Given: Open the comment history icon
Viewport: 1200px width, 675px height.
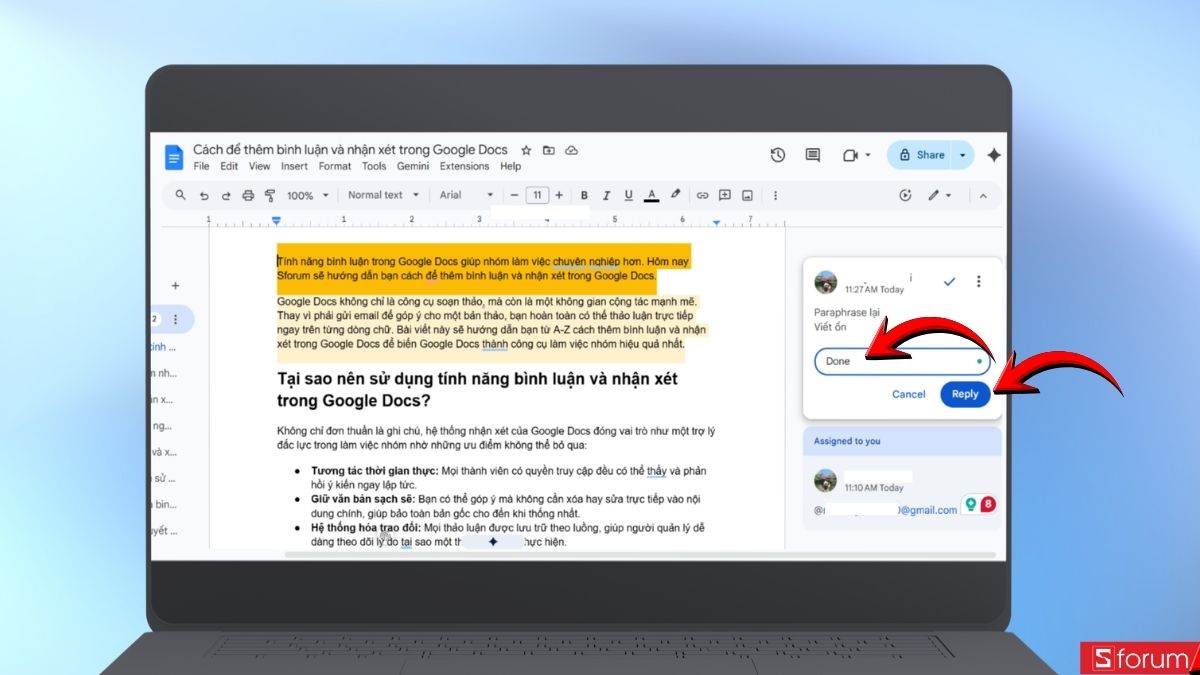Looking at the screenshot, I should coord(813,155).
